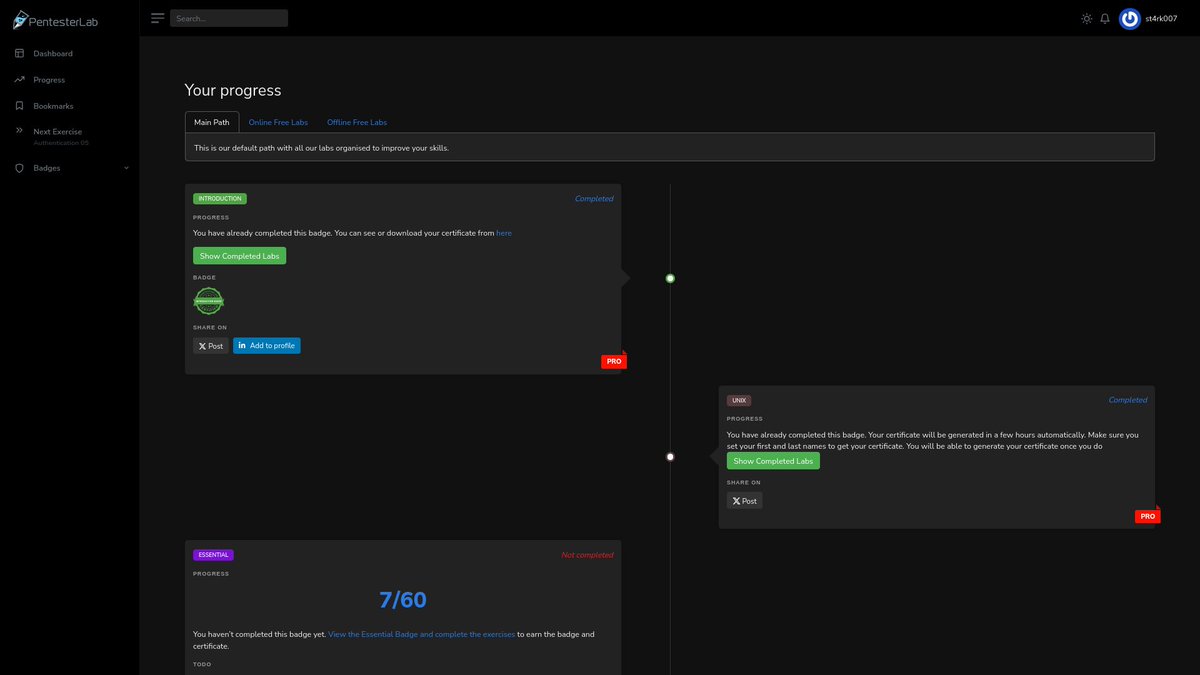Open Next Exercise Authentication 05
Image resolution: width=1200 pixels, height=675 pixels.
point(60,137)
